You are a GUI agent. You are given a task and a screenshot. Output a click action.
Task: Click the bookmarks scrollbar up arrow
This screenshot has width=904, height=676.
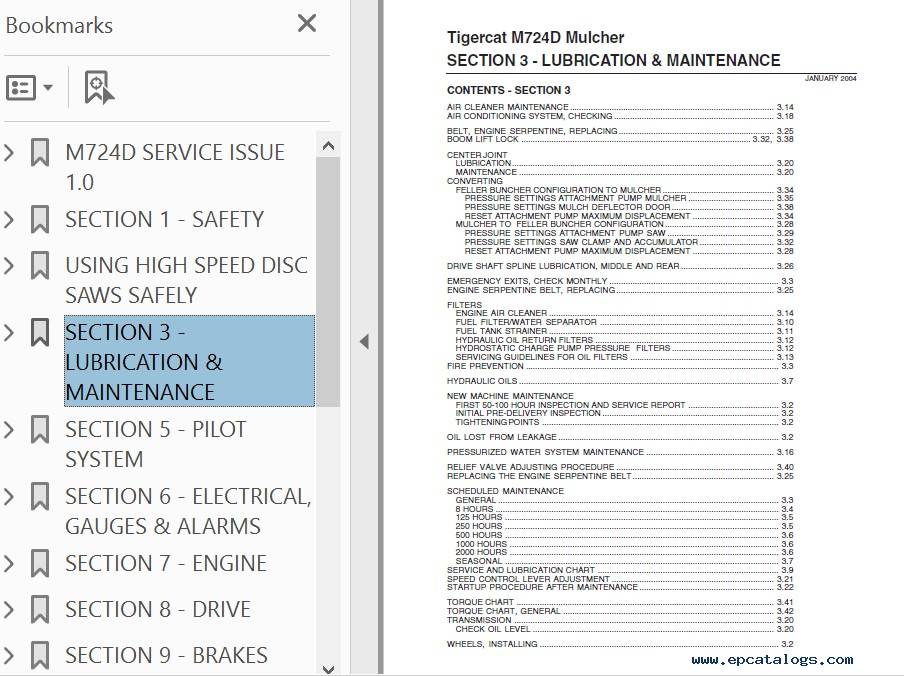click(328, 146)
